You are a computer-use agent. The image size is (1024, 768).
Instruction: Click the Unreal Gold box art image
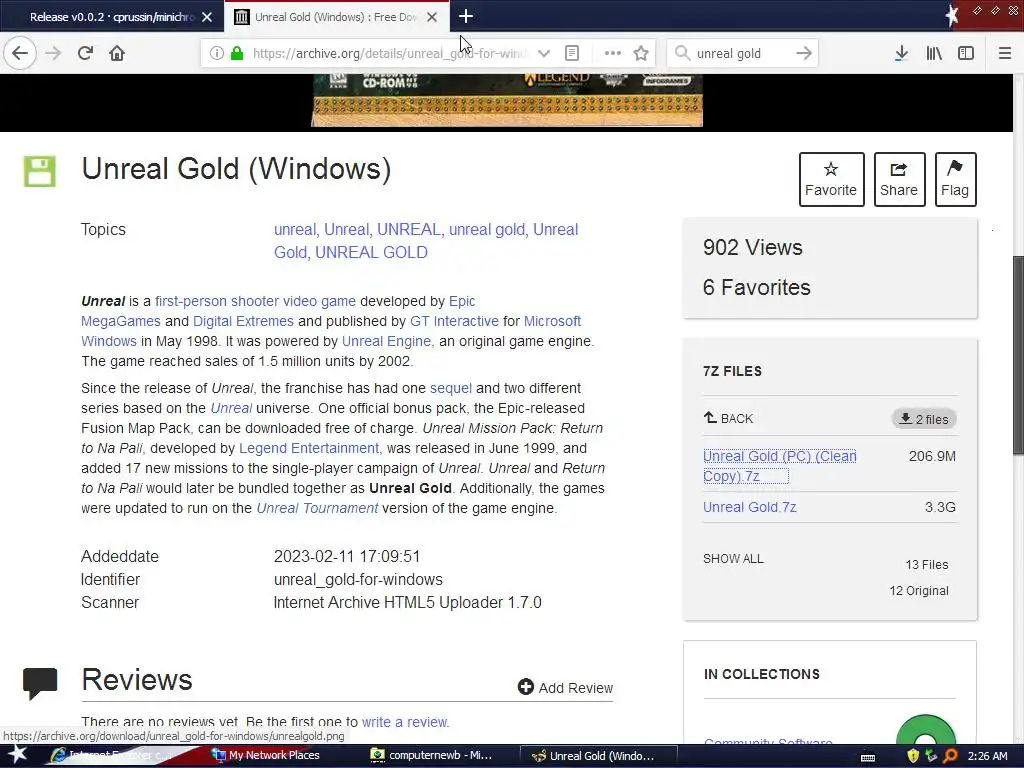(507, 100)
